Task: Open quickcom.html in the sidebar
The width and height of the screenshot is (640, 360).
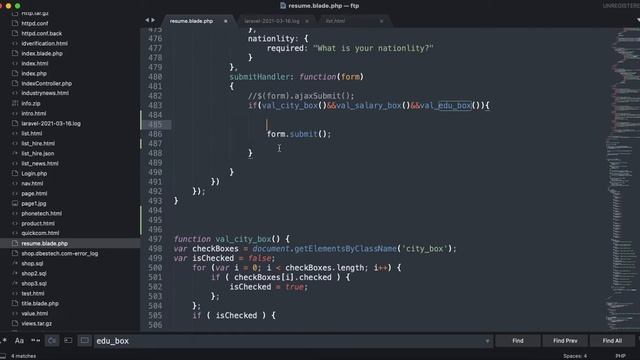Action: point(40,233)
